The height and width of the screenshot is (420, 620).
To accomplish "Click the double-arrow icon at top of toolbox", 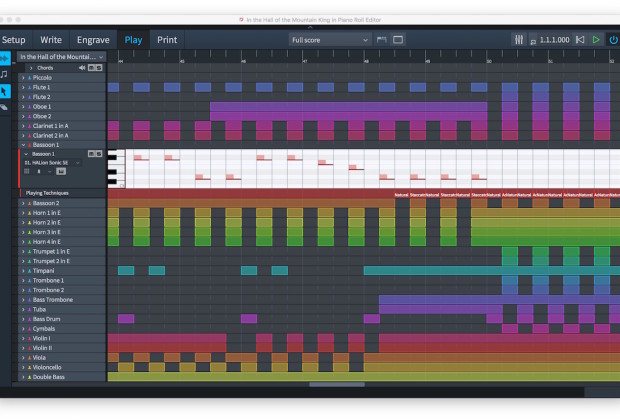I will pyautogui.click(x=4, y=59).
